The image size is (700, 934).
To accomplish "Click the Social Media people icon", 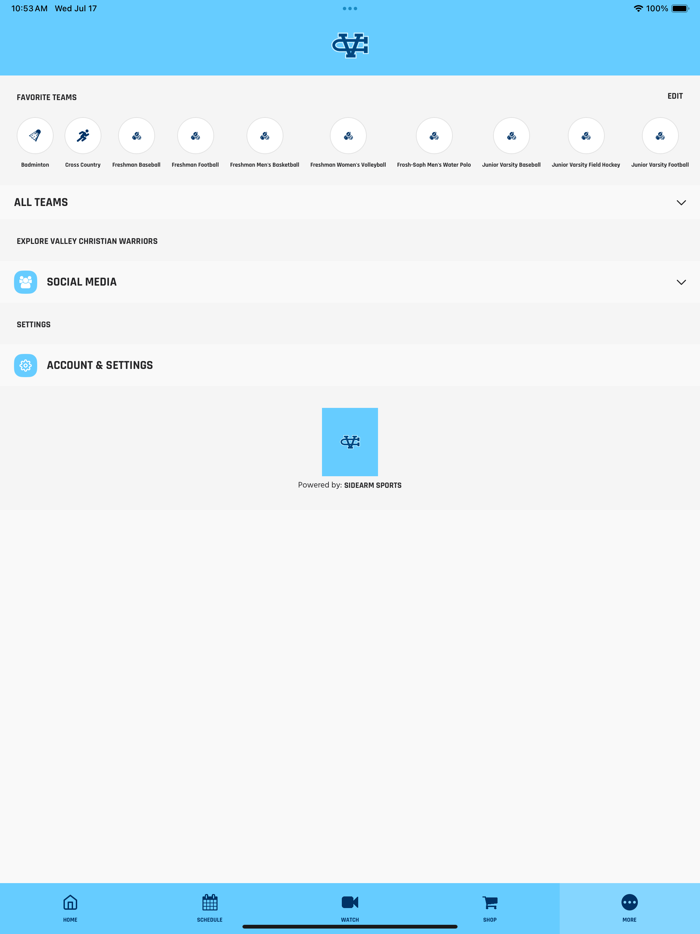I will pos(26,282).
